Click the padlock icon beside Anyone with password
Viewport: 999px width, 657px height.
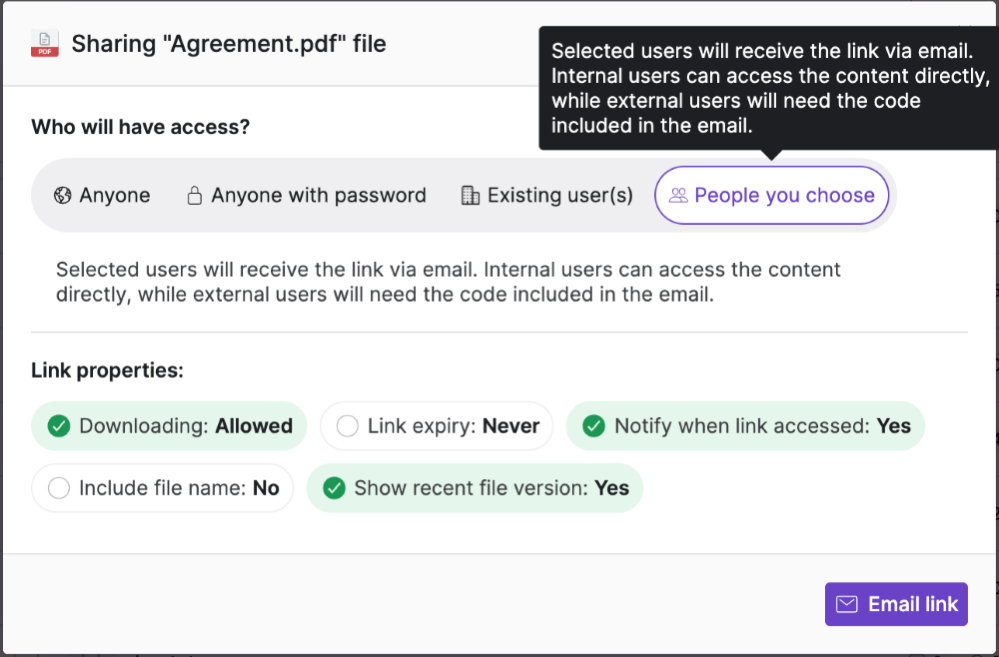pos(192,195)
